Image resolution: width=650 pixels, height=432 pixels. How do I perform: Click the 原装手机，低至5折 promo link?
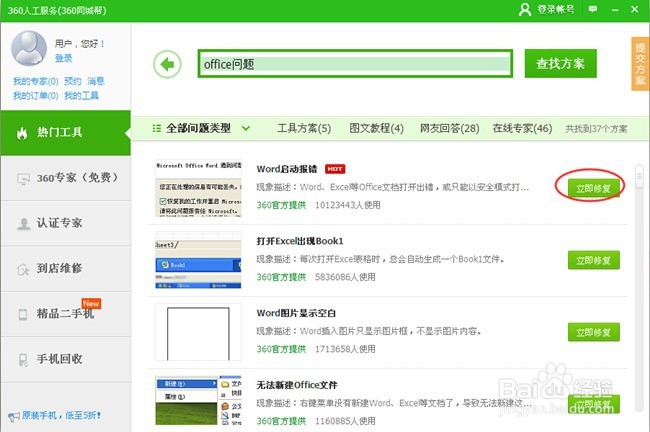[x=61, y=415]
